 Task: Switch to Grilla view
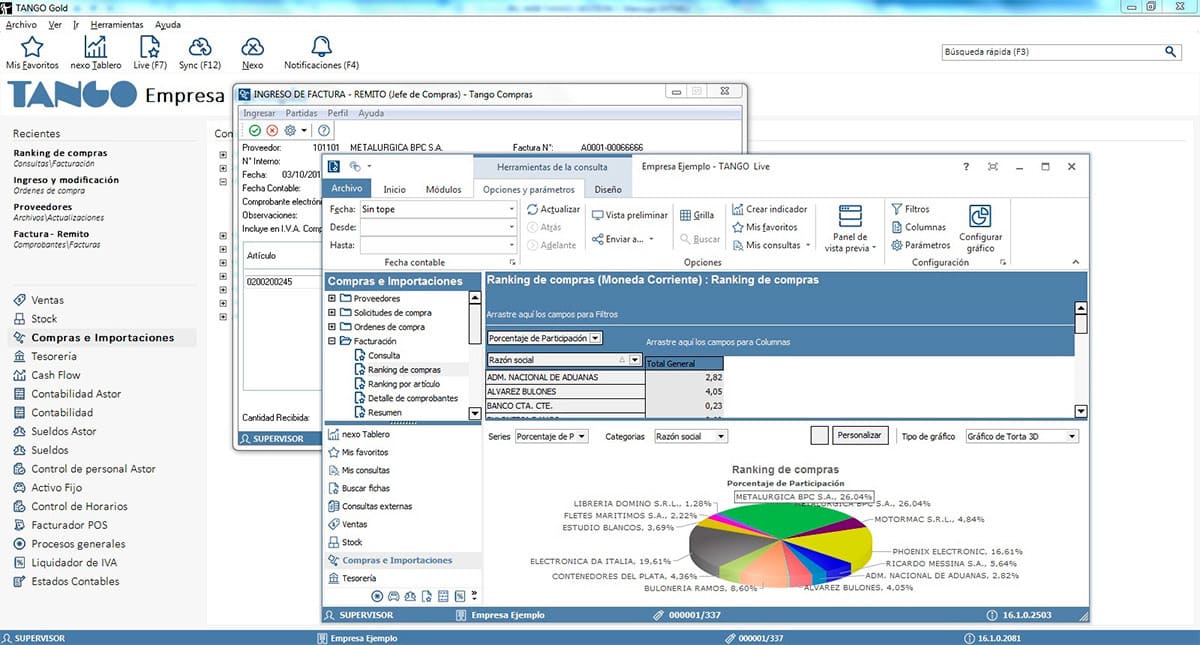click(697, 215)
